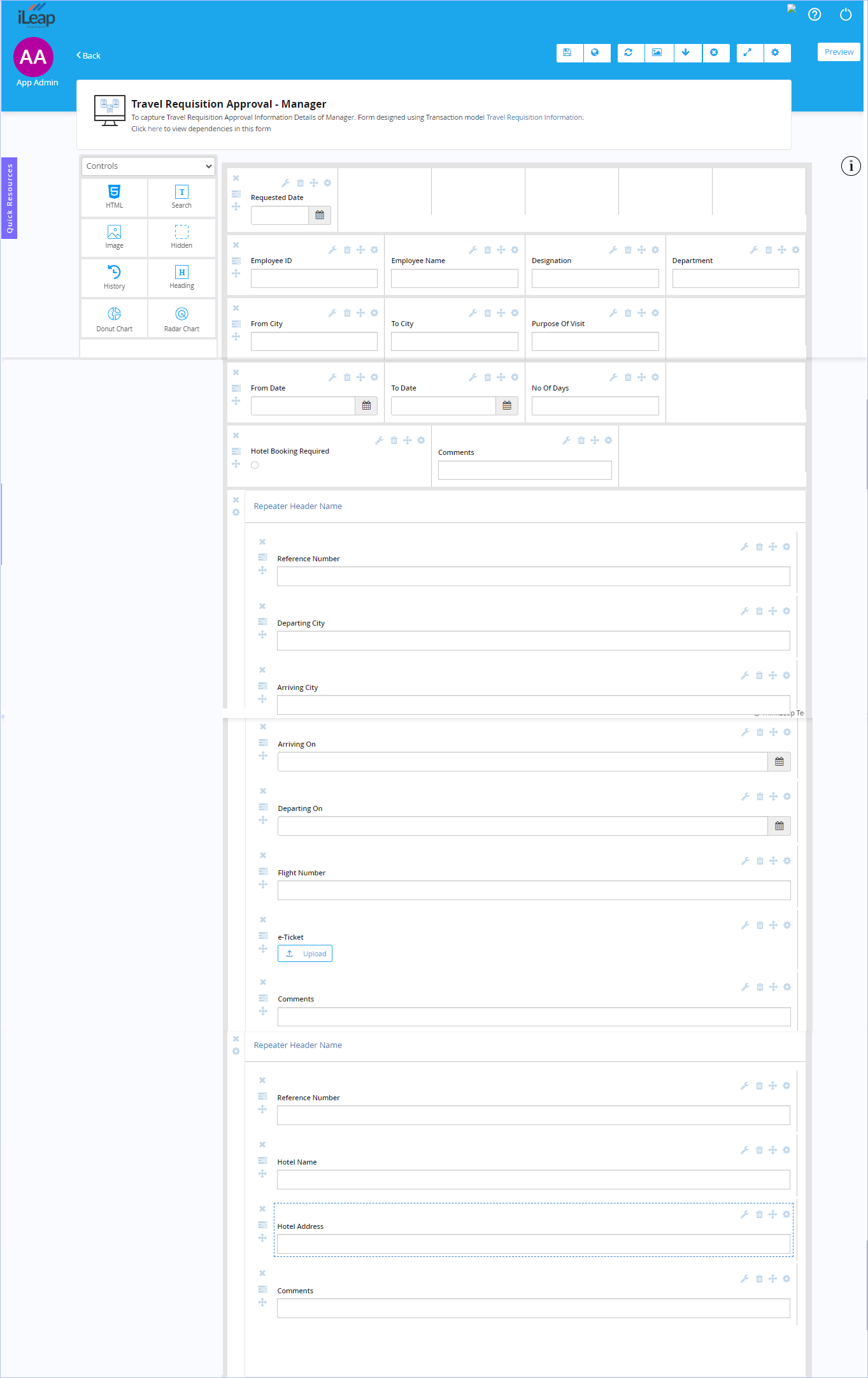Click the circled X toolbar icon
This screenshot has width=868, height=1378.
coord(715,53)
